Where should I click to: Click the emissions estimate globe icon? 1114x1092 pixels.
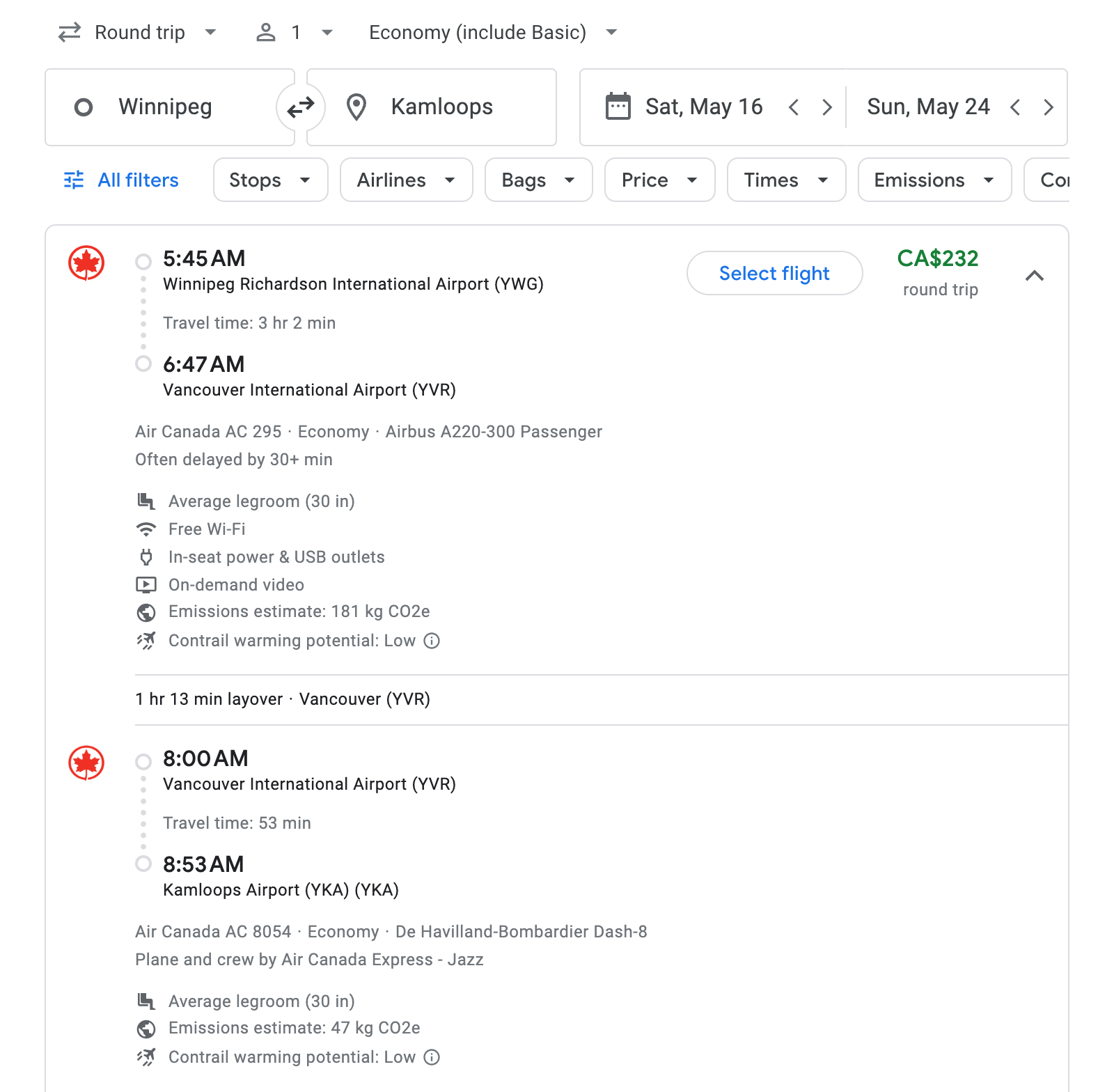tap(146, 612)
